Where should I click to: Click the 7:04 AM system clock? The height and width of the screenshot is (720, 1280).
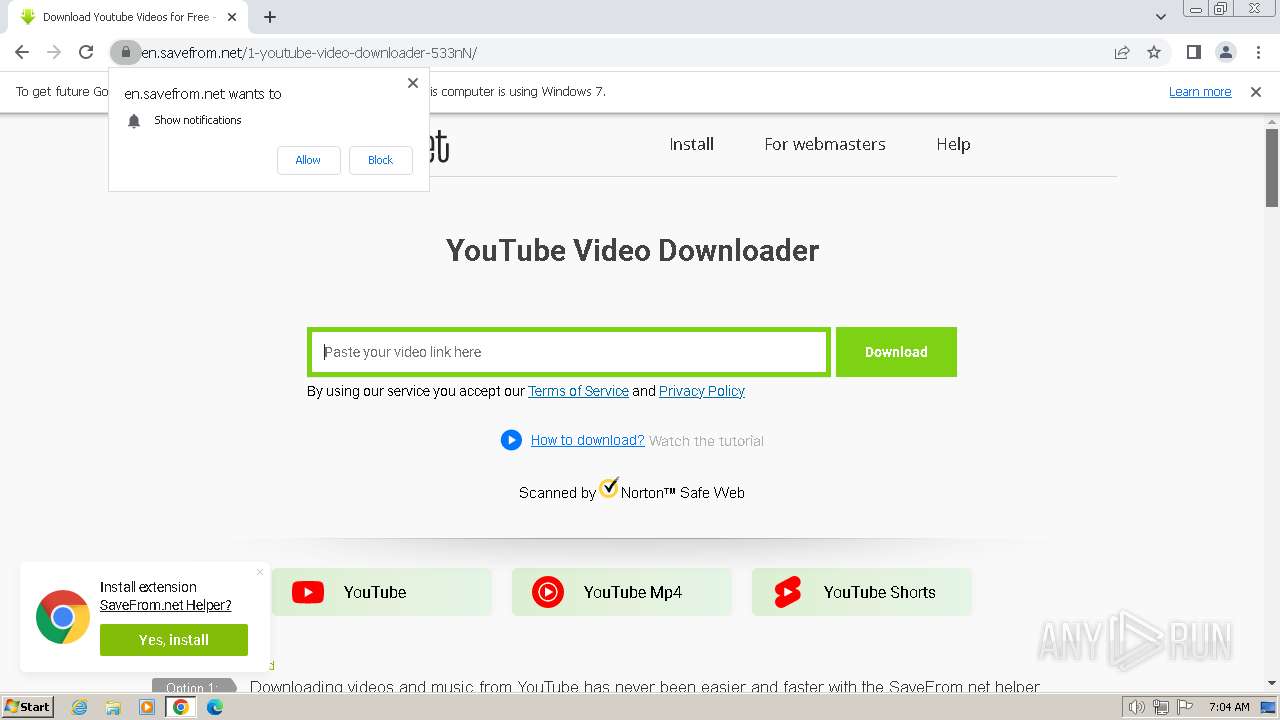[1228, 707]
